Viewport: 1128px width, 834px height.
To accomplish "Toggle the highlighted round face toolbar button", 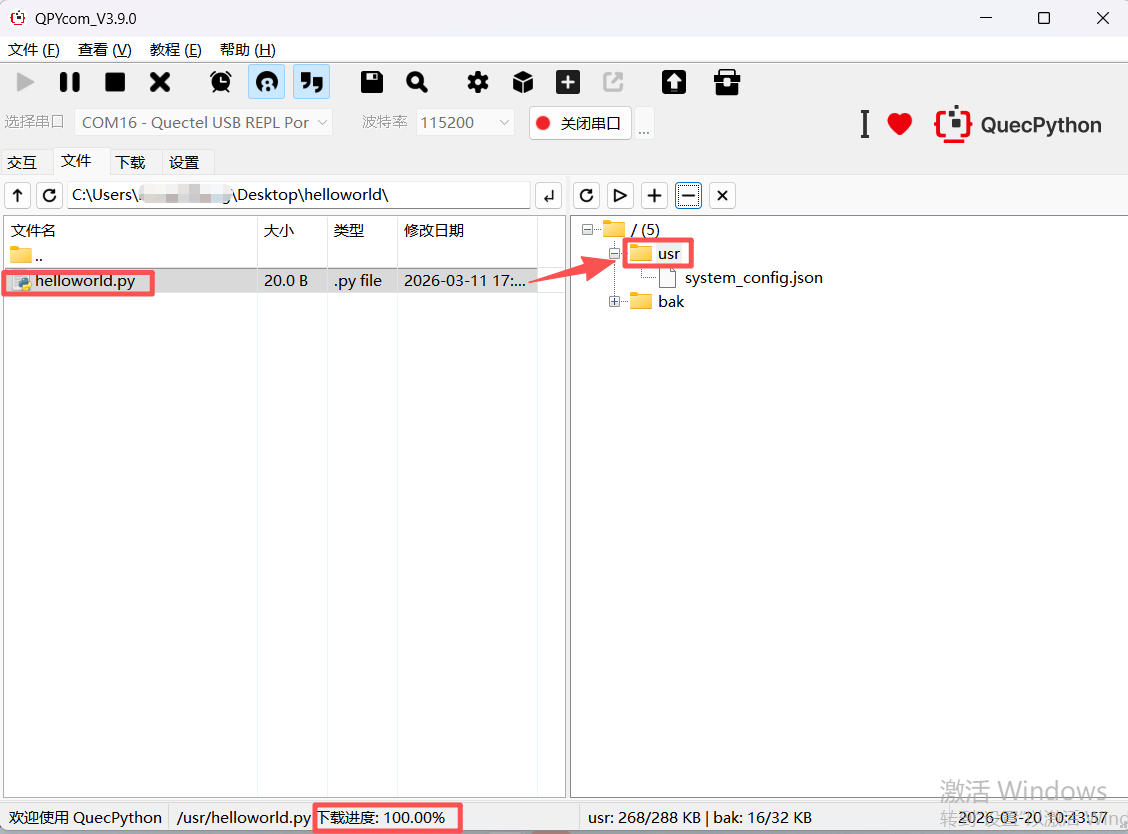I will 266,82.
